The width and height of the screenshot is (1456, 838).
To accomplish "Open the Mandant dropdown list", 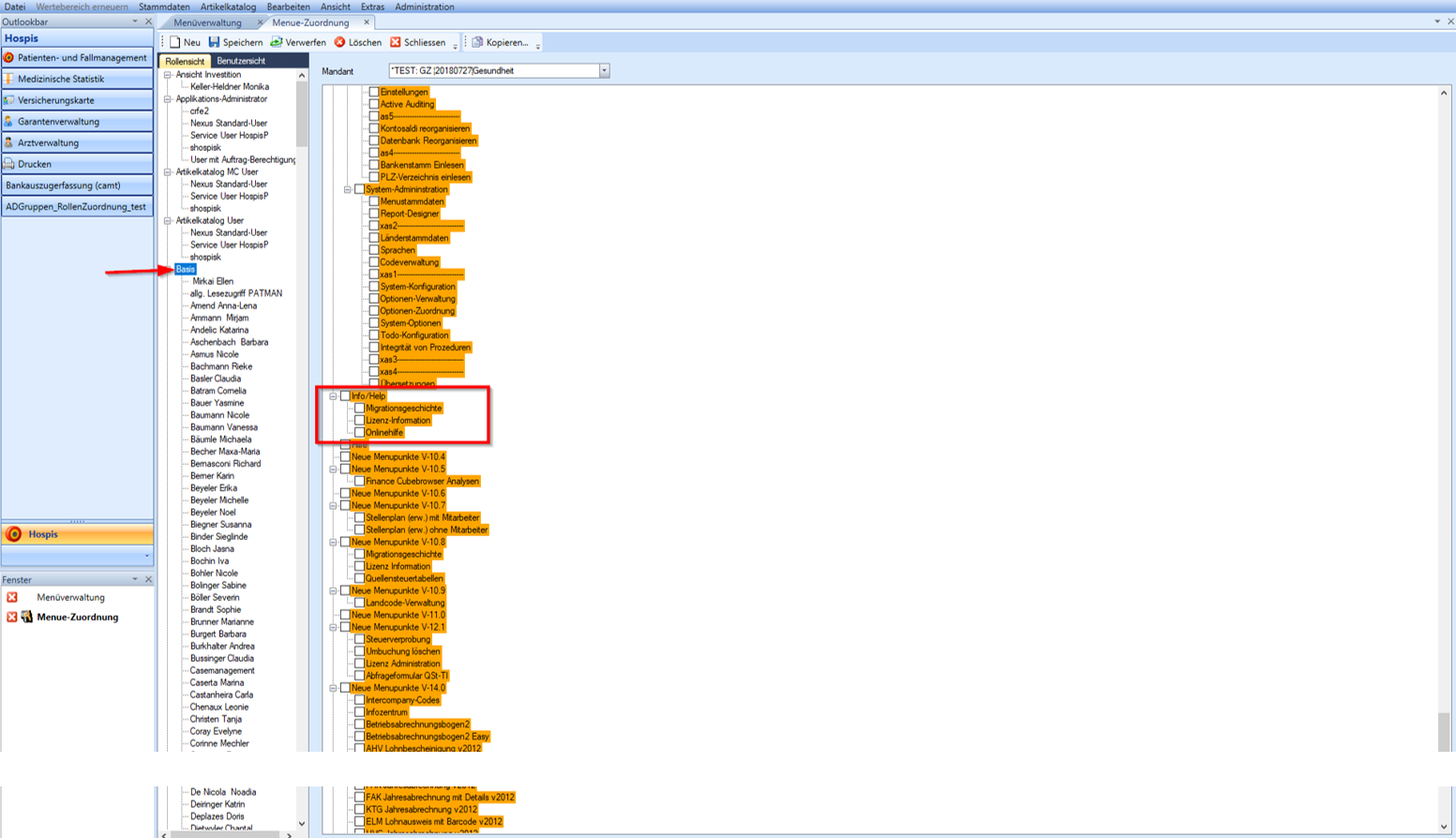I will click(604, 71).
